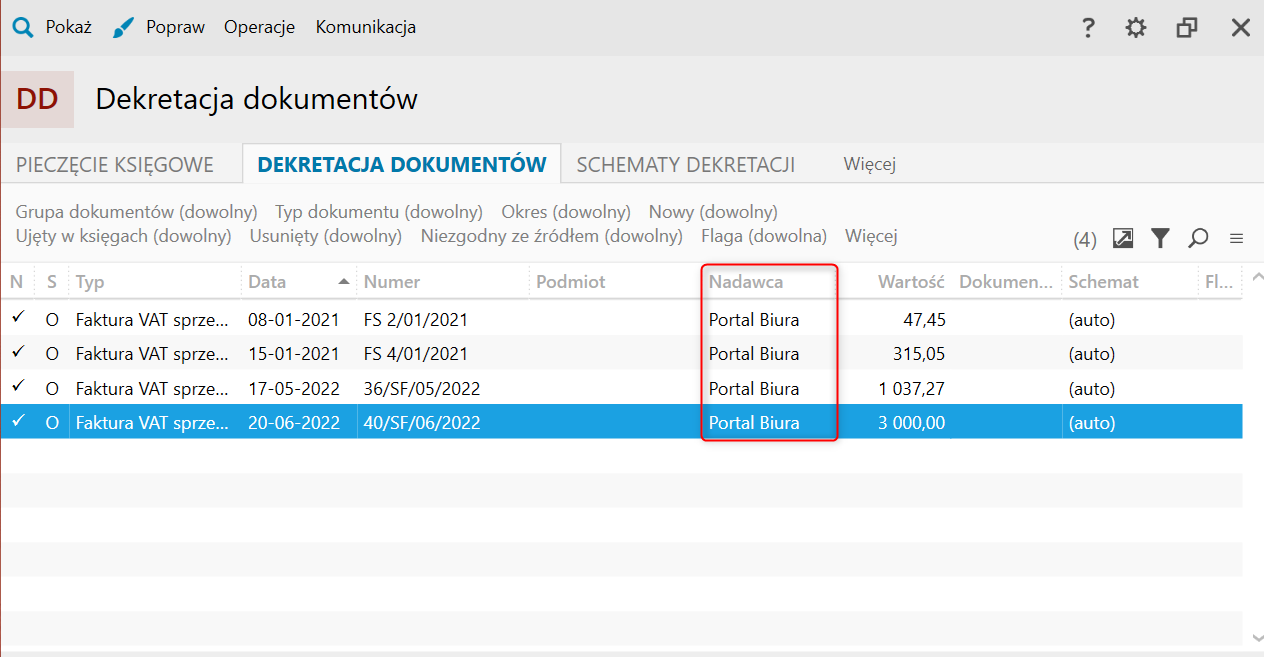The height and width of the screenshot is (657, 1264).
Task: Open Okres filter dropdown
Action: (x=566, y=212)
